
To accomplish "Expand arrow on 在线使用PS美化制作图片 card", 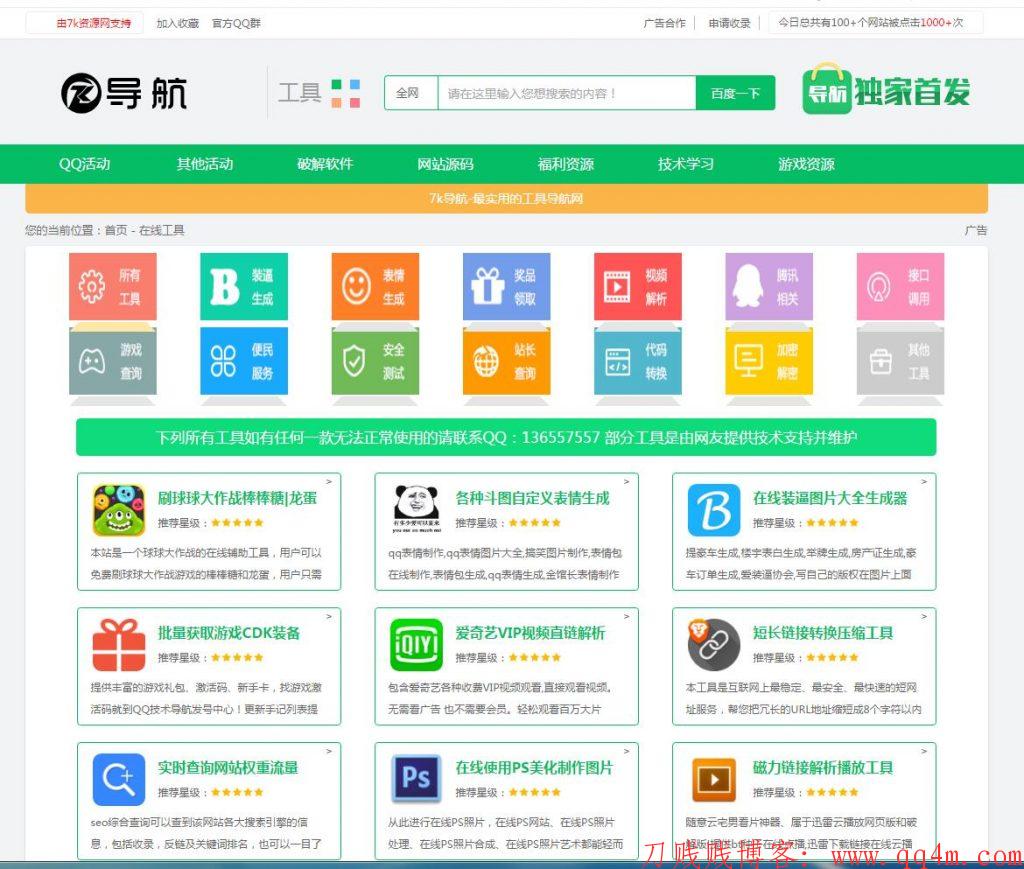I will pyautogui.click(x=627, y=751).
